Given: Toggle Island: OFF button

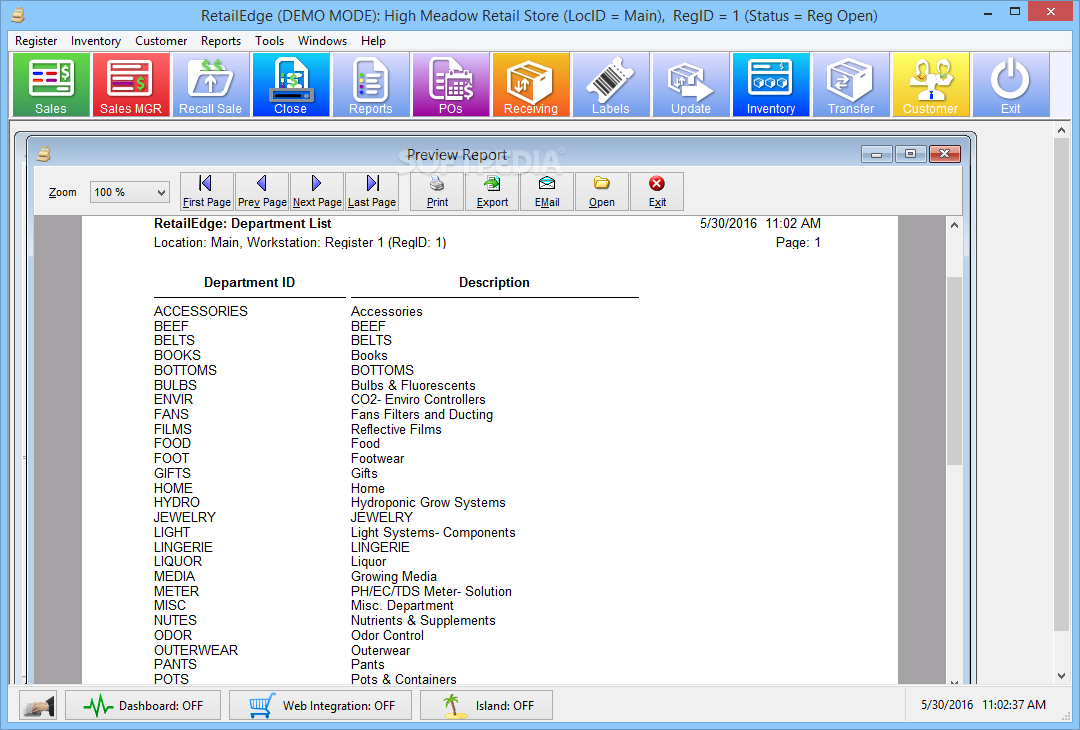Looking at the screenshot, I should coord(488,706).
